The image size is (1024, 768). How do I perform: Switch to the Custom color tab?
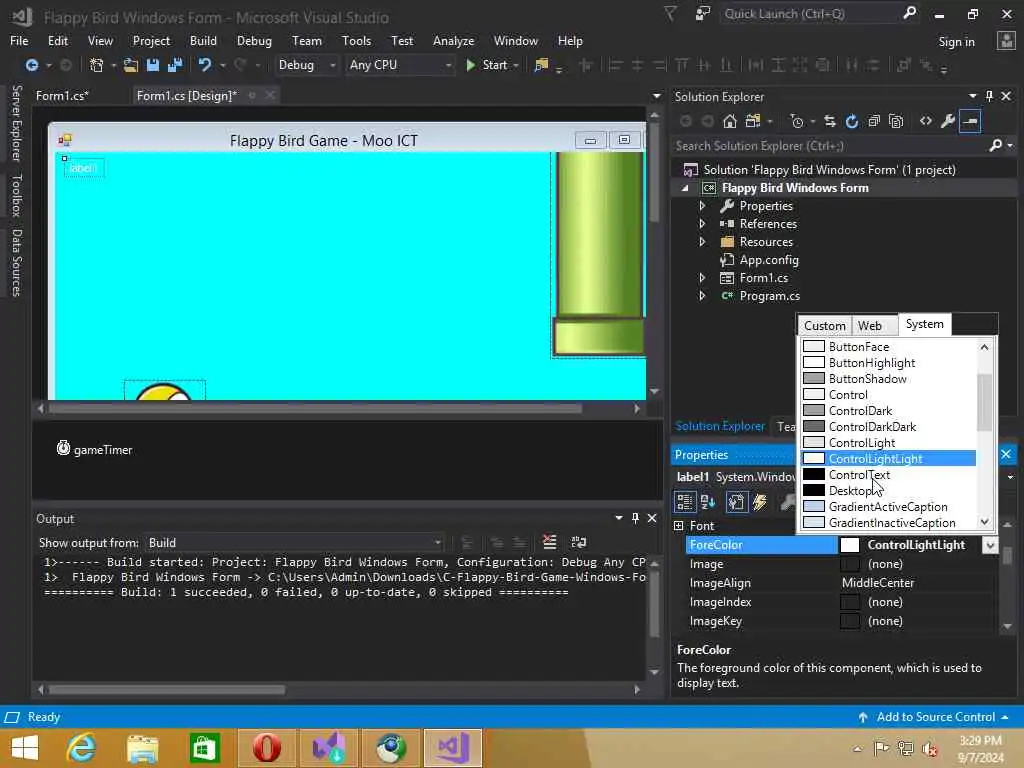pyautogui.click(x=824, y=325)
